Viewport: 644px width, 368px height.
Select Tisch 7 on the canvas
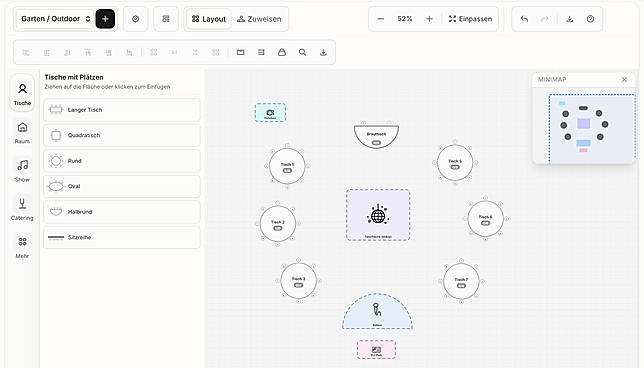(x=461, y=281)
